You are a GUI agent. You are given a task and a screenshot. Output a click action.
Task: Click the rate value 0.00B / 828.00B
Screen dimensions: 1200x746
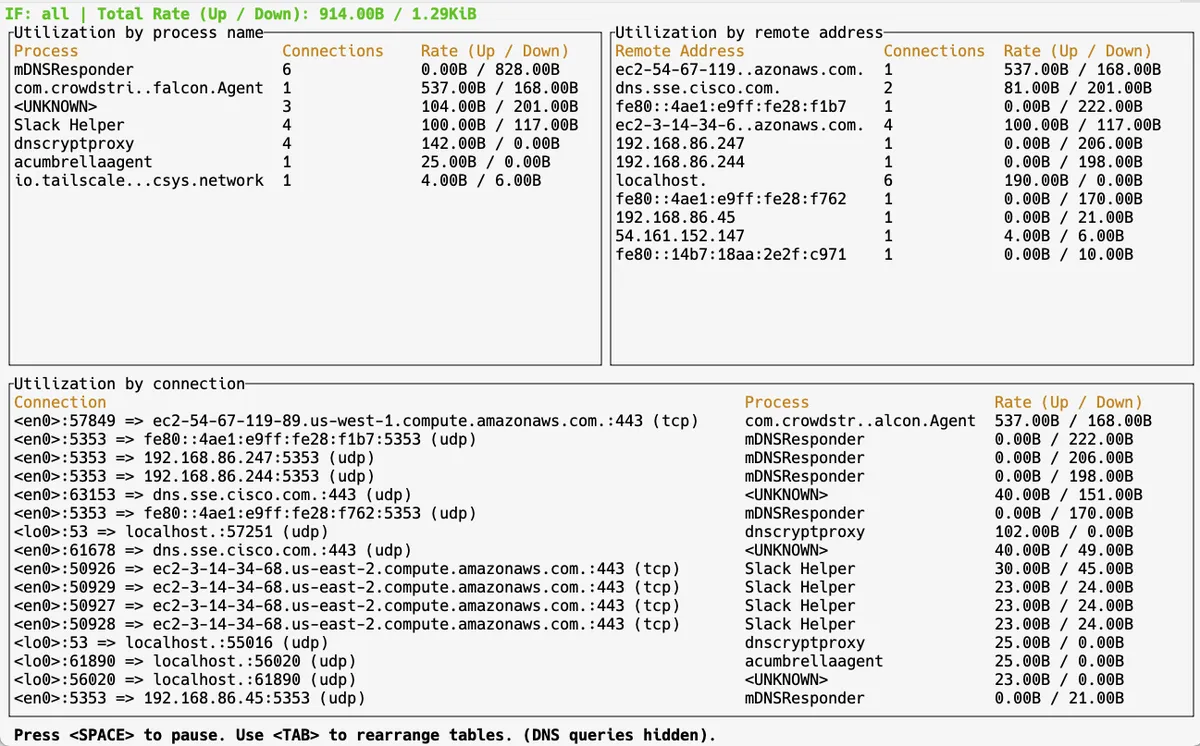[489, 70]
